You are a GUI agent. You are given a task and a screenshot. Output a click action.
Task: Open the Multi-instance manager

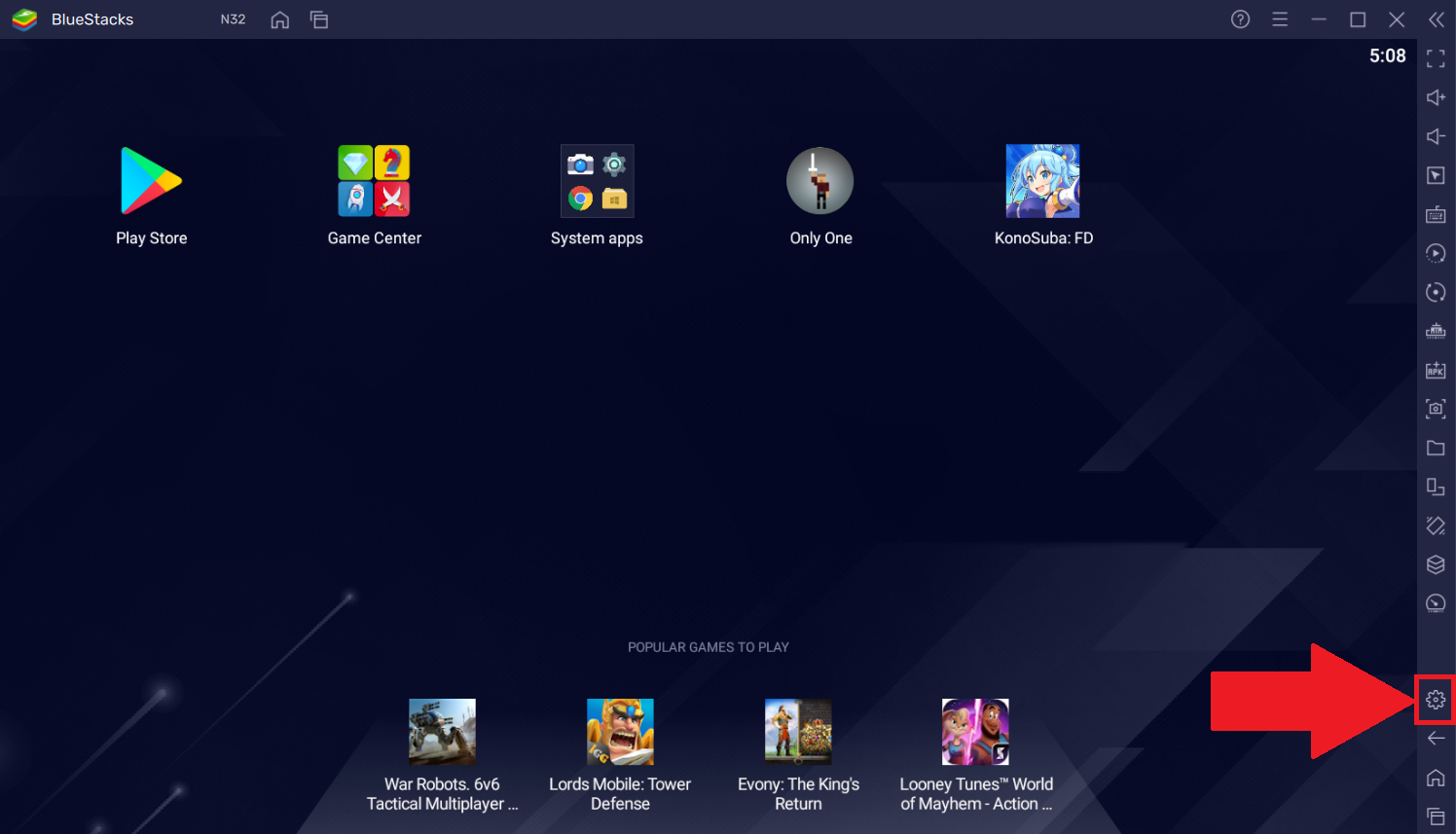click(x=1436, y=487)
